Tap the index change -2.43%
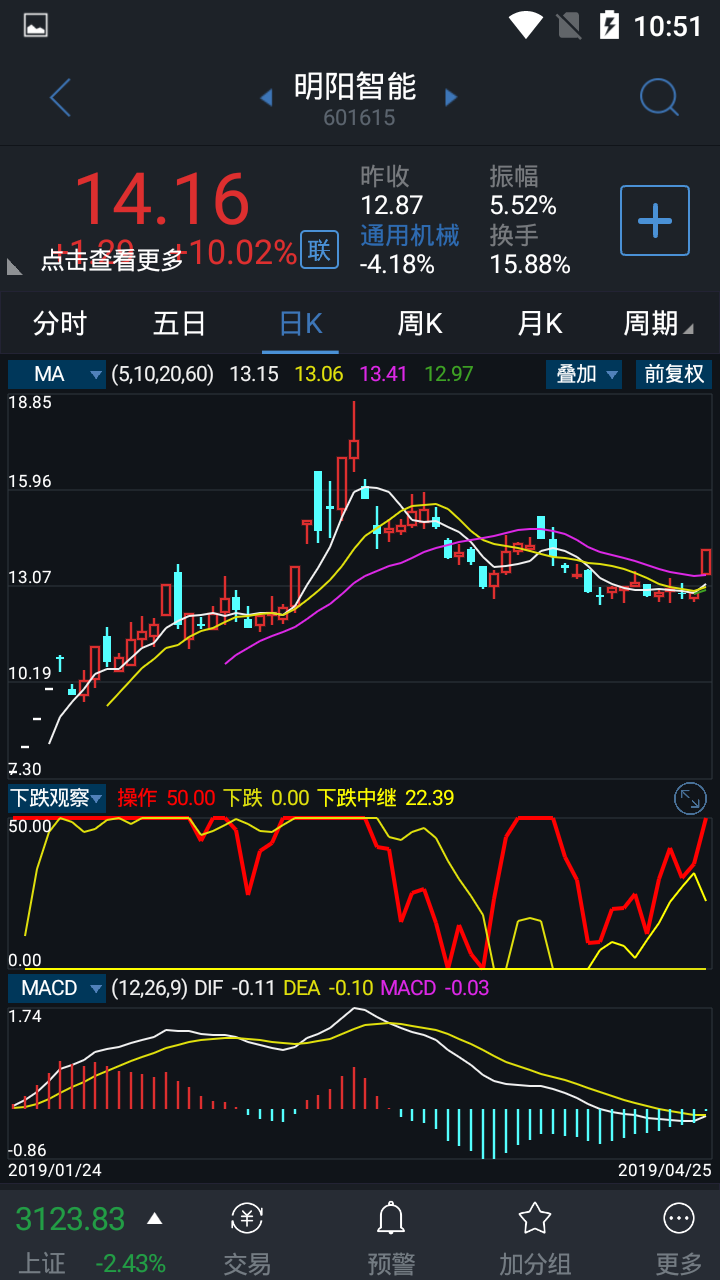Image resolution: width=720 pixels, height=1280 pixels. coord(130,1263)
